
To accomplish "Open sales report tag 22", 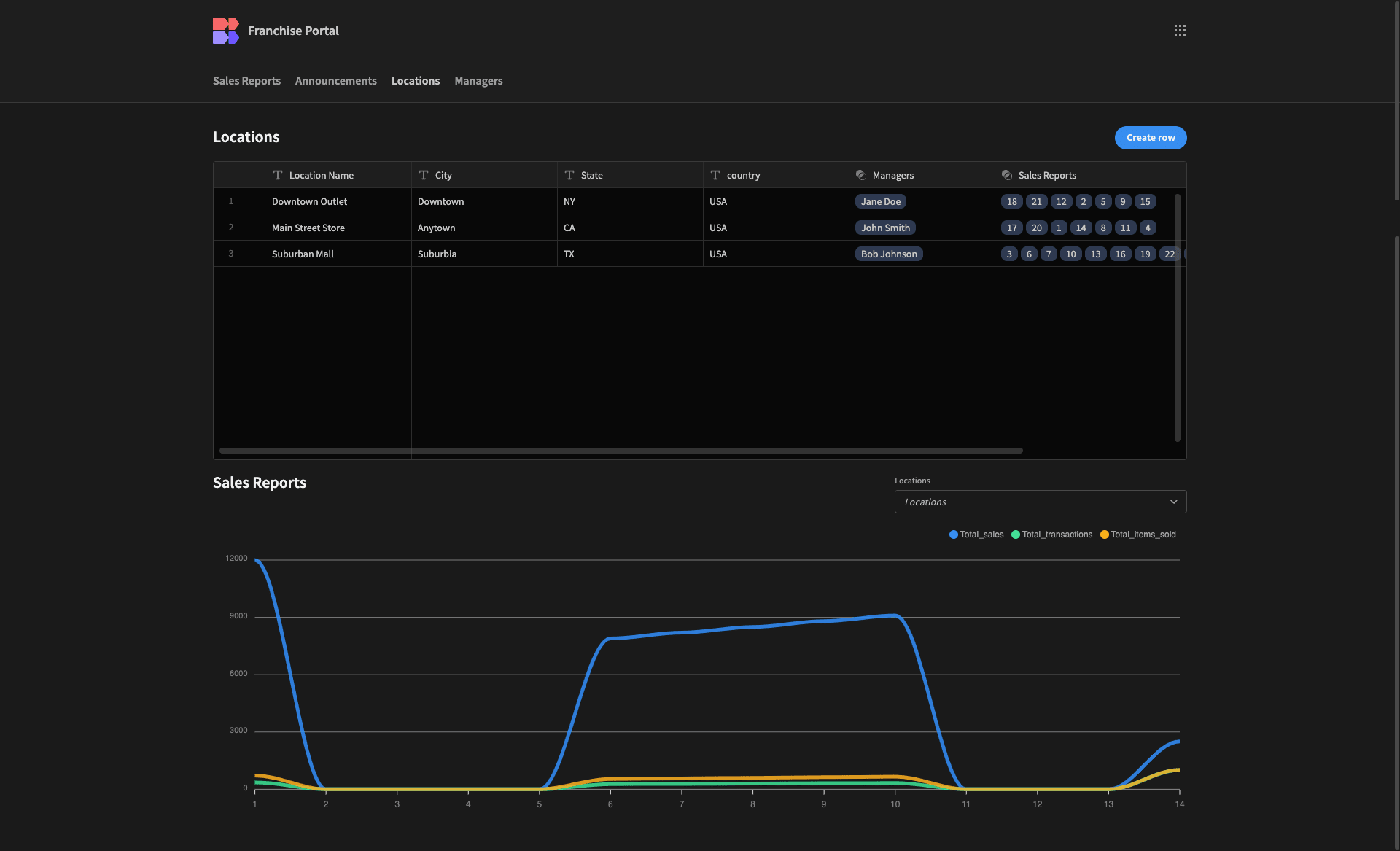I will tap(1170, 254).
